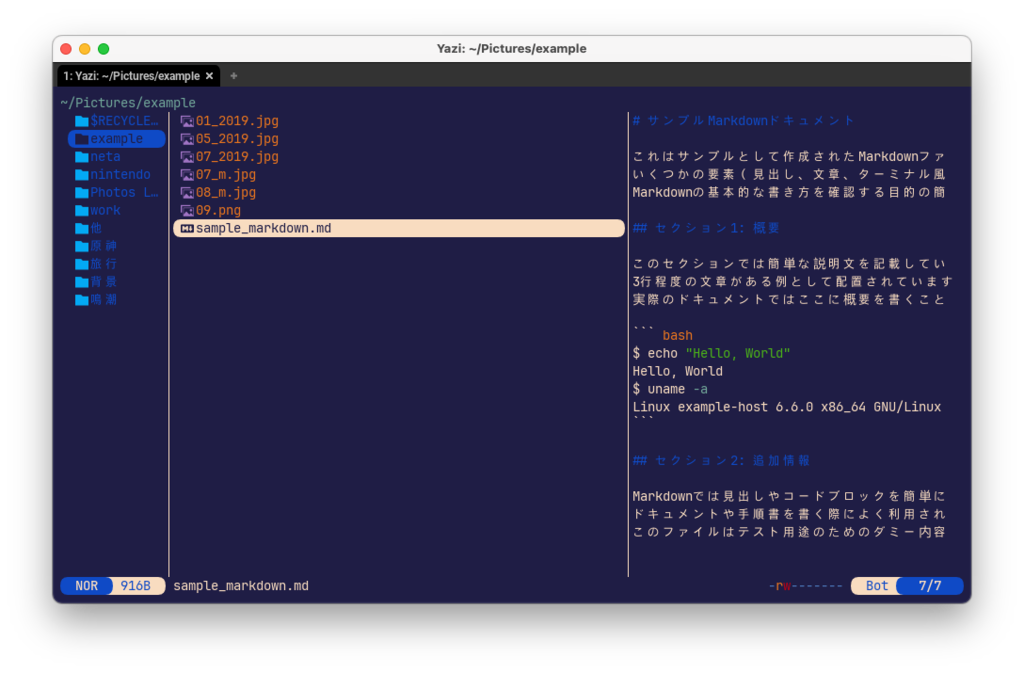The height and width of the screenshot is (673, 1024).
Task: Click preview heading '## セクション2: 追加情報'
Action: pyautogui.click(x=721, y=460)
